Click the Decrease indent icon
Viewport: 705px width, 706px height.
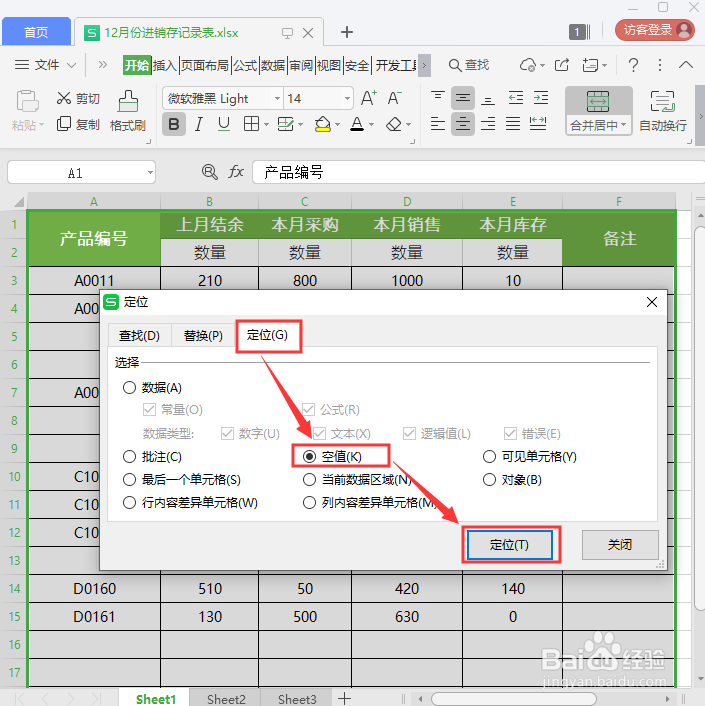tap(516, 98)
